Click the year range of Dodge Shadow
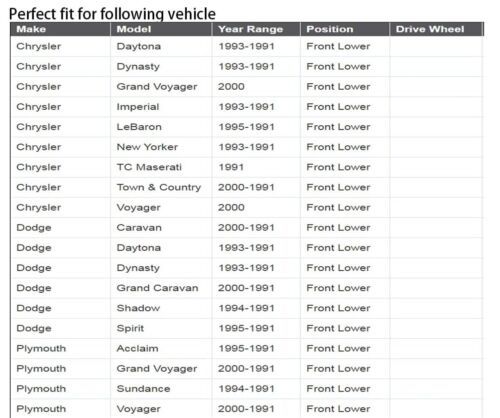Screen dimensions: 500x418 pyautogui.click(x=256, y=308)
